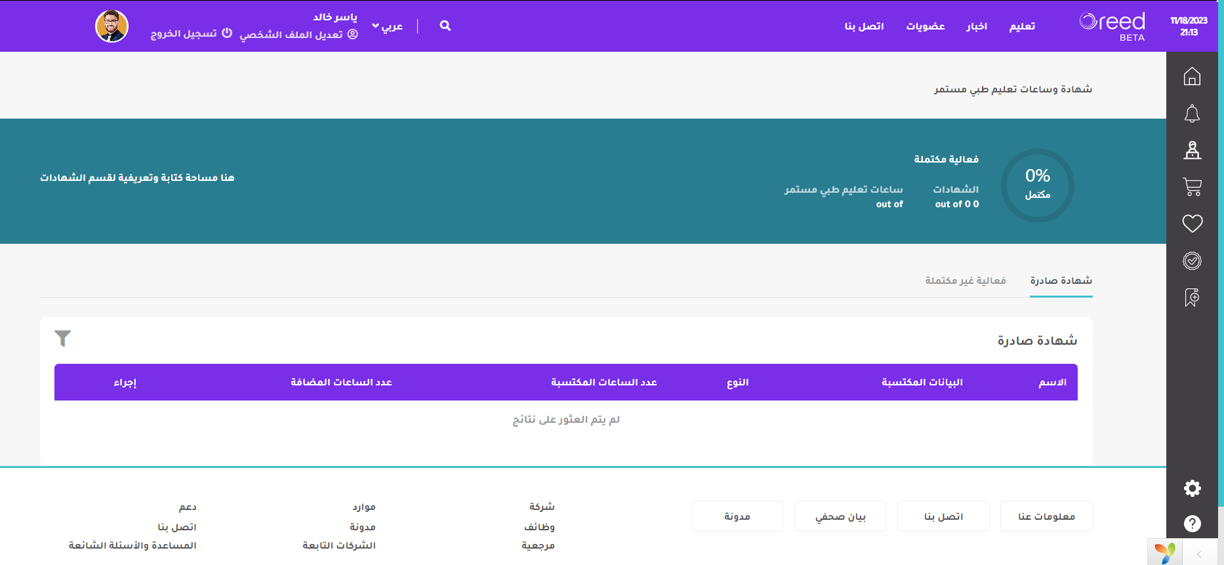Click الاسم column header
1224x565 pixels.
1052,383
